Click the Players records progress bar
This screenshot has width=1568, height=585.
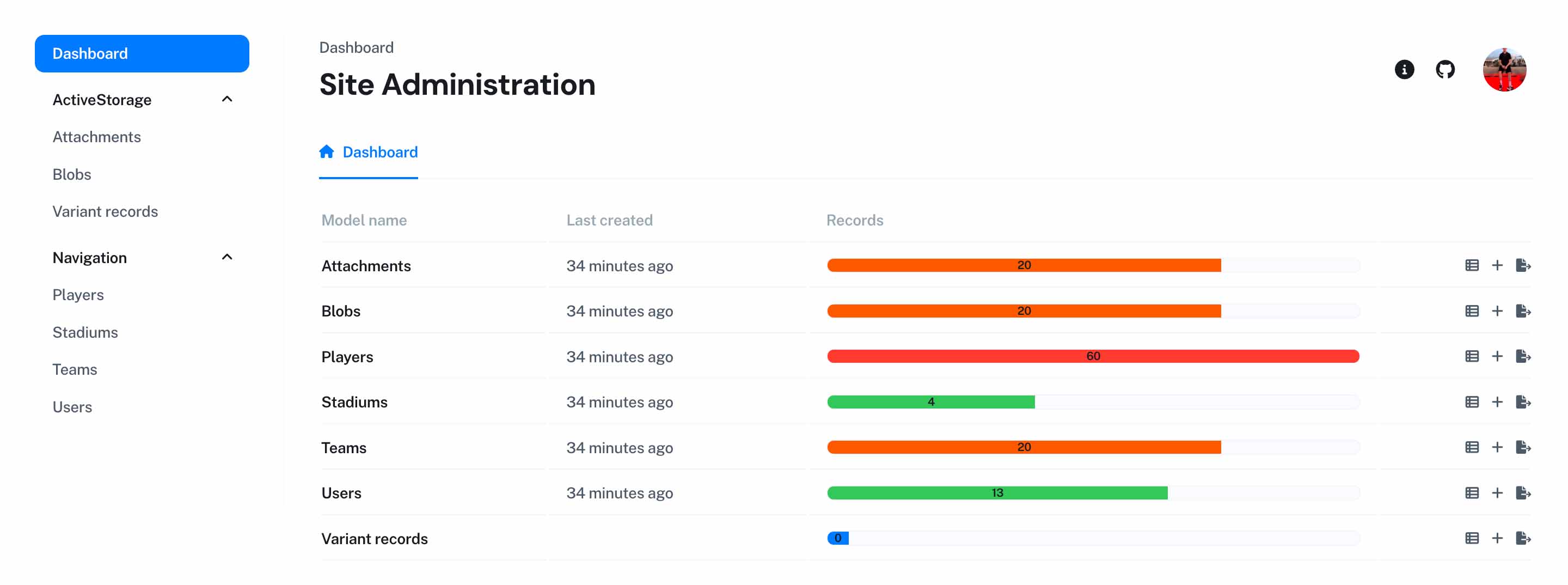(1093, 356)
